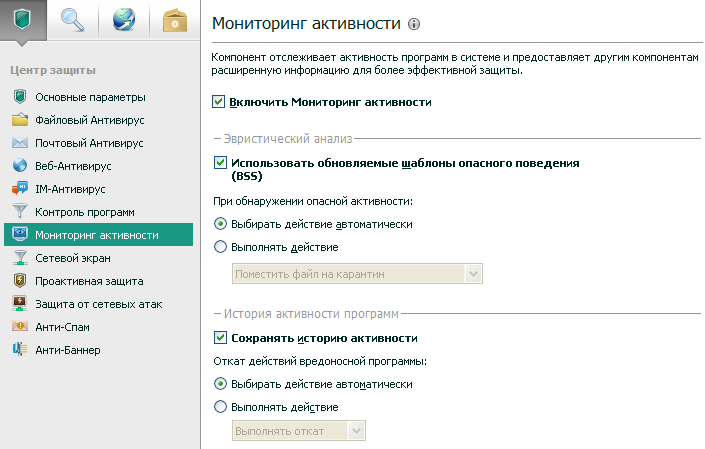Open the Выполнять откат dropdown
Image resolution: width=705 pixels, height=449 pixels.
point(298,430)
